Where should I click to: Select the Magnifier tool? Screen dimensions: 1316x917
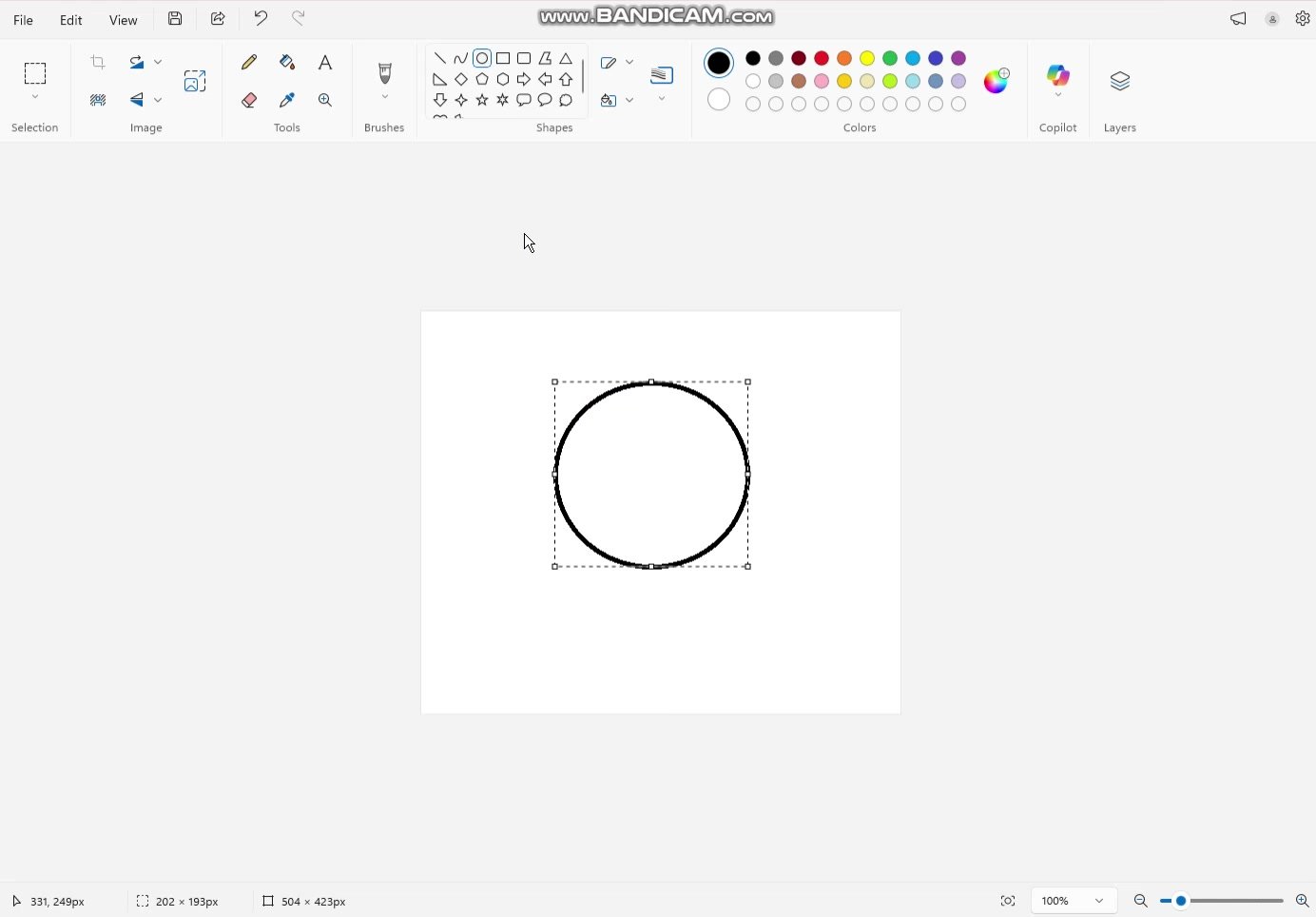coord(325,100)
